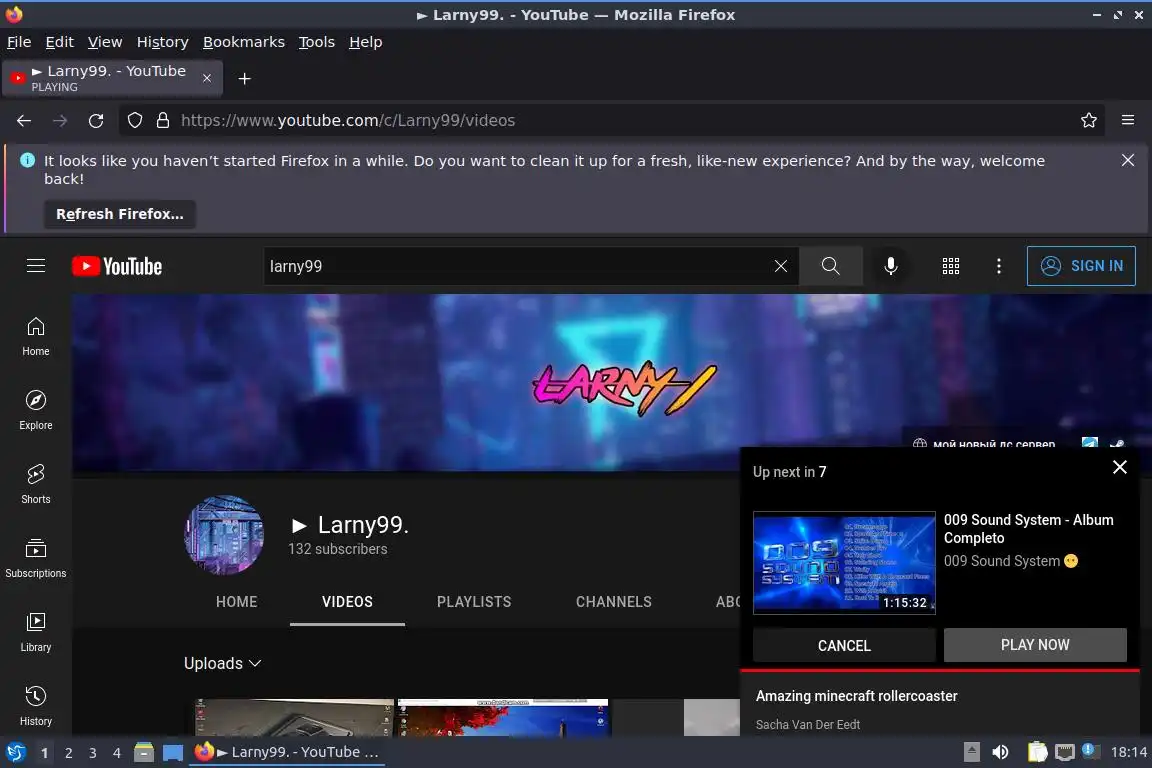Open the three-dot YouTube settings menu
This screenshot has width=1152, height=768.
tap(998, 266)
